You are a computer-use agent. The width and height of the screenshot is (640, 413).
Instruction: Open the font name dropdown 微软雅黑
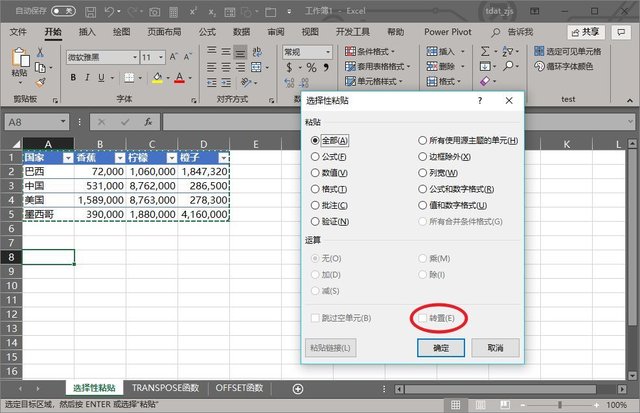coord(101,57)
